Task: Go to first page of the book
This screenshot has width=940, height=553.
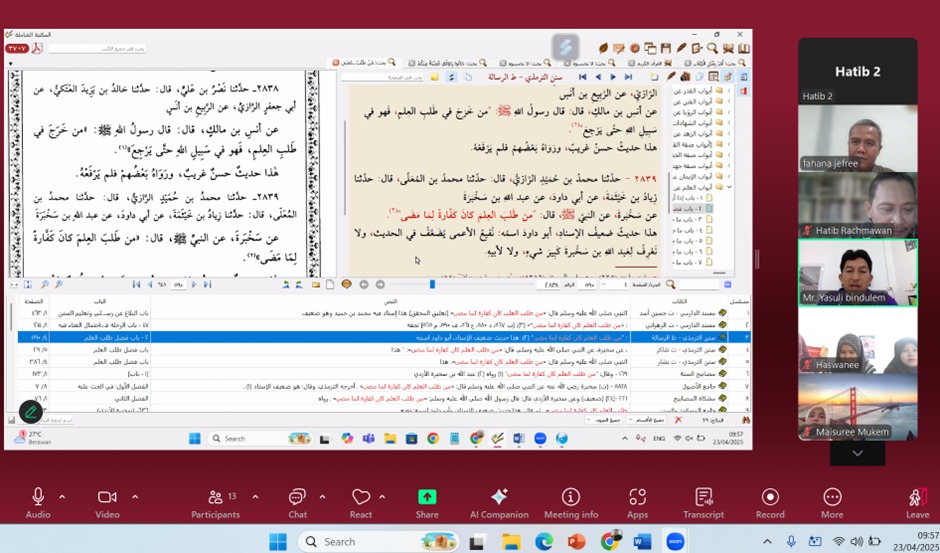Action: tap(583, 77)
